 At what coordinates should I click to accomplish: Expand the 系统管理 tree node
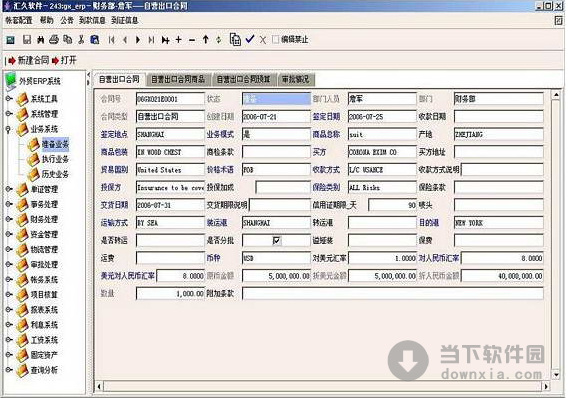pos(9,114)
